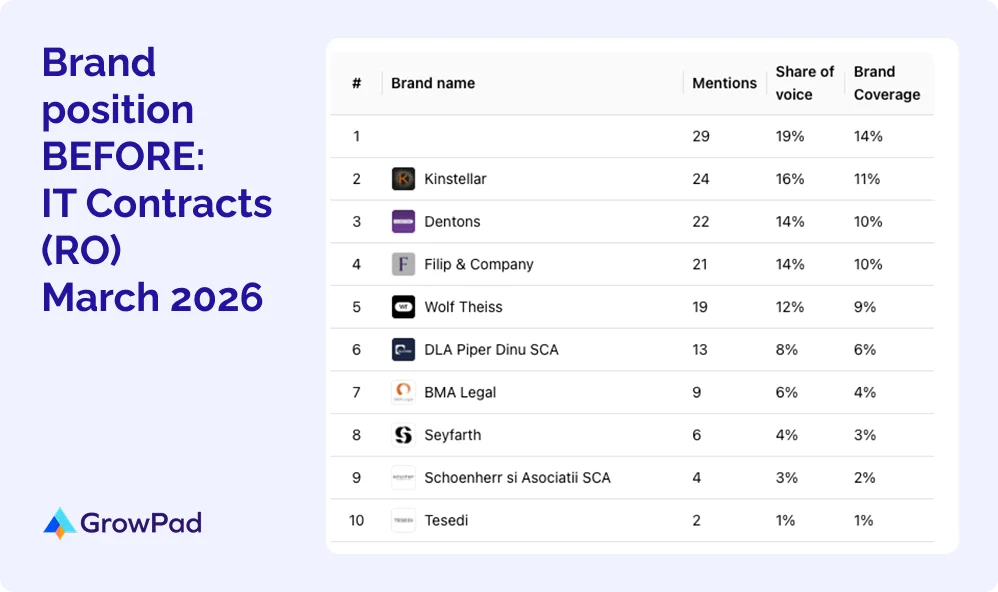Select the DLA Piper Dinu SCA text
Screen dimensions: 998x592
tap(491, 349)
